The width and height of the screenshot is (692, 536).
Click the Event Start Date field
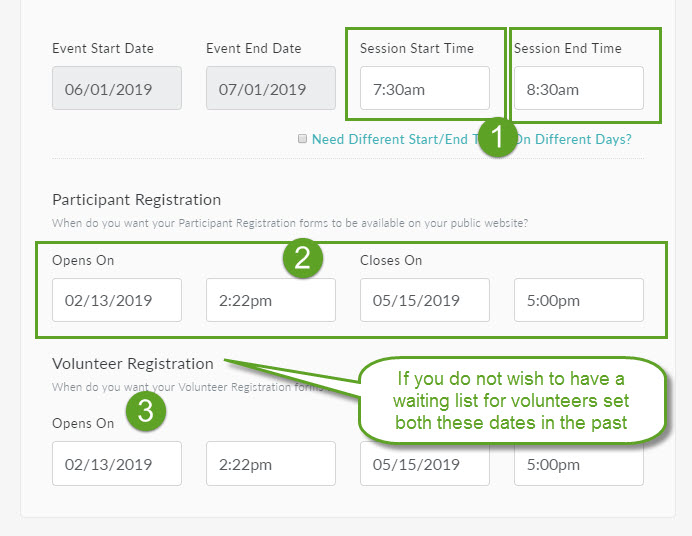coord(117,88)
